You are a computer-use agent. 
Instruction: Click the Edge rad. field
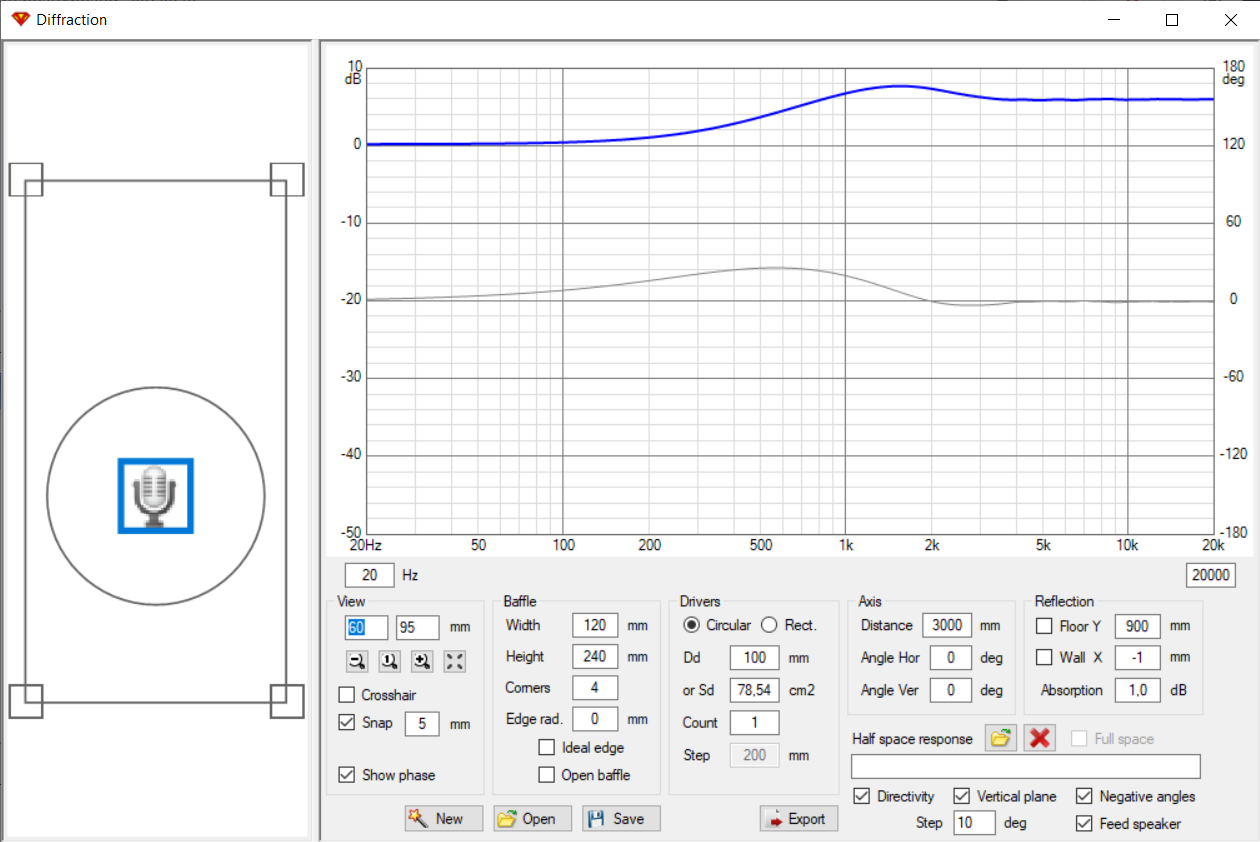coord(595,719)
